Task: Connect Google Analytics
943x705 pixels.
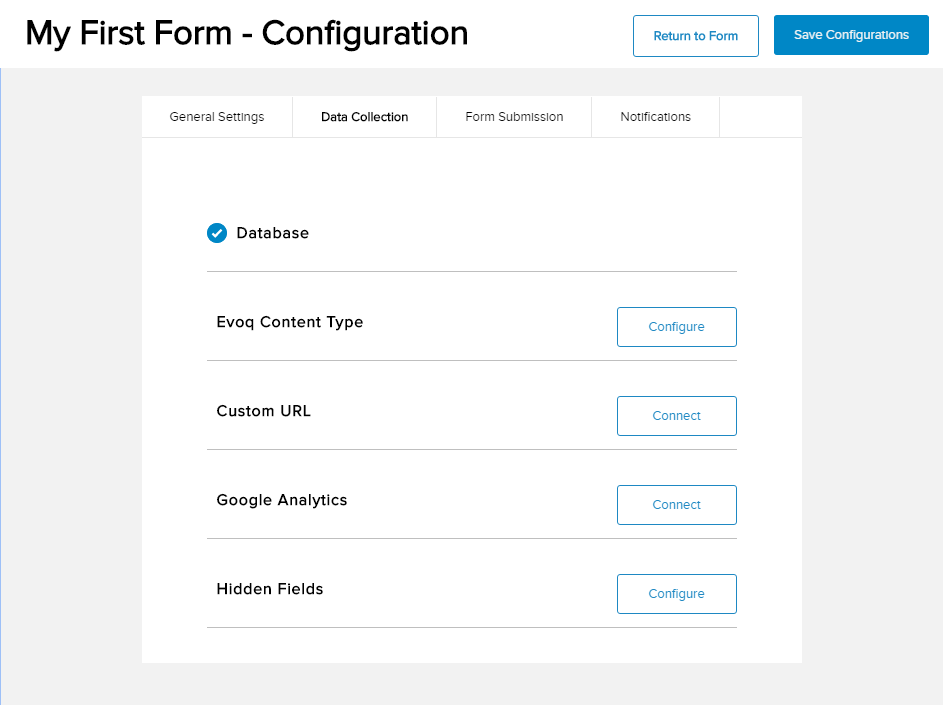Action: [x=676, y=505]
